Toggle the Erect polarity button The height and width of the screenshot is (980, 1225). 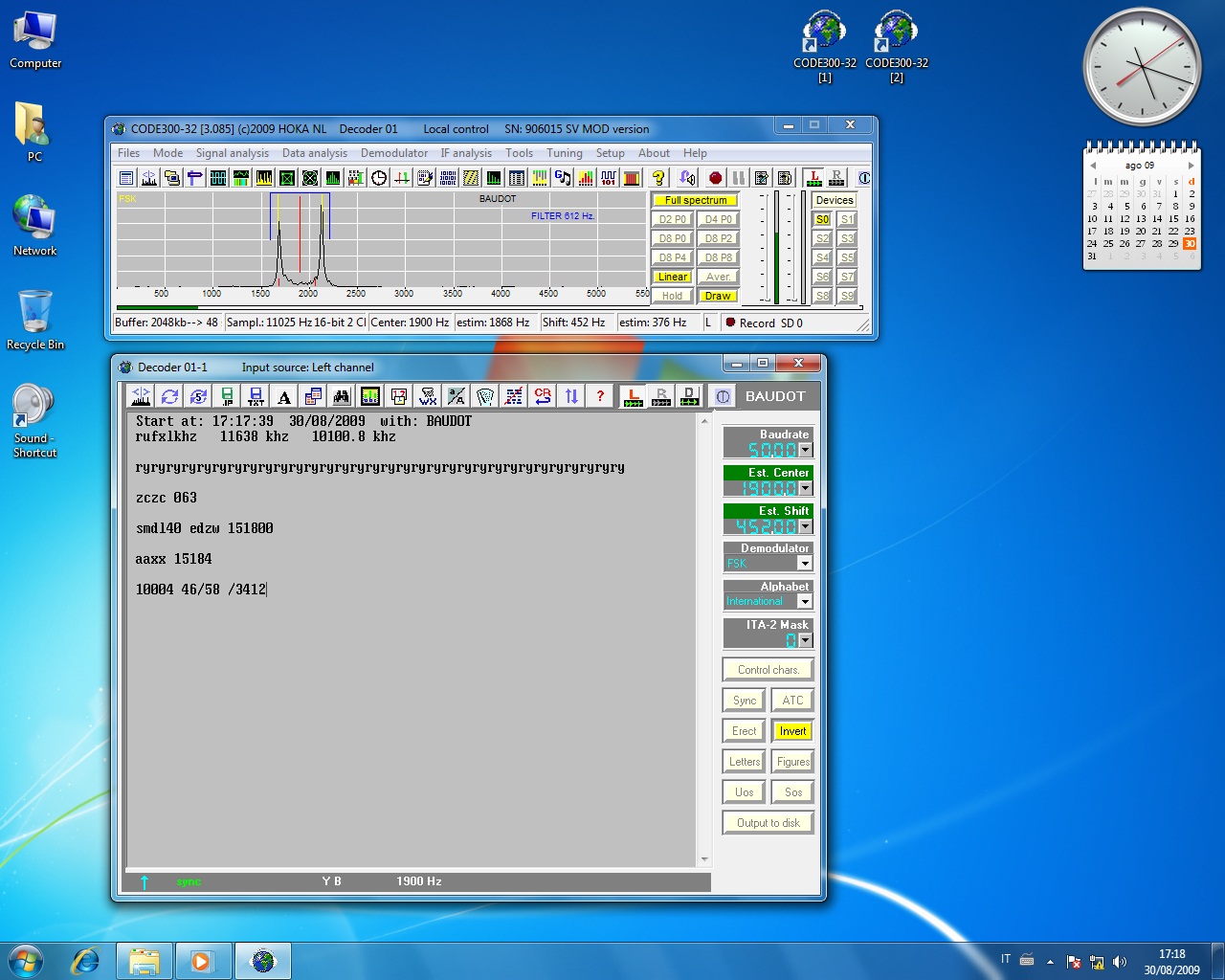pyautogui.click(x=744, y=731)
